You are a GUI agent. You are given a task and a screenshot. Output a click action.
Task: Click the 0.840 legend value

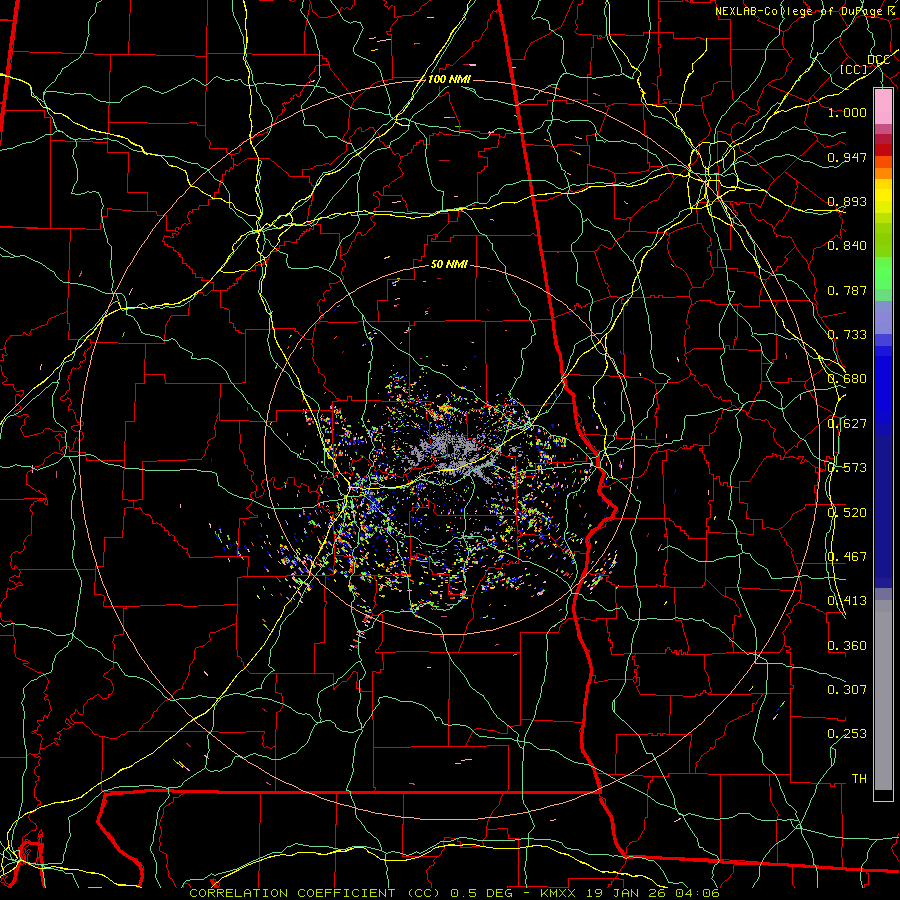pyautogui.click(x=847, y=246)
